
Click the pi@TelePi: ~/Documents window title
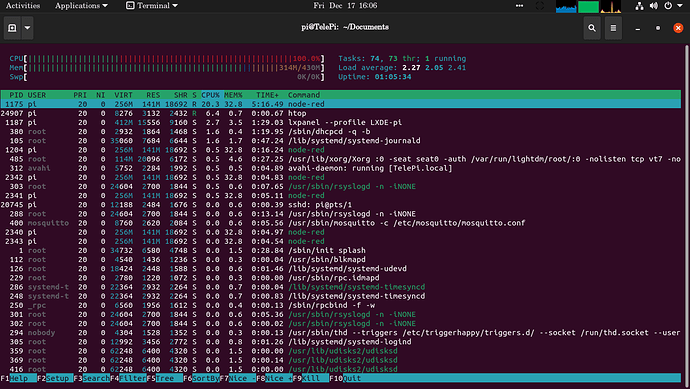(x=345, y=27)
